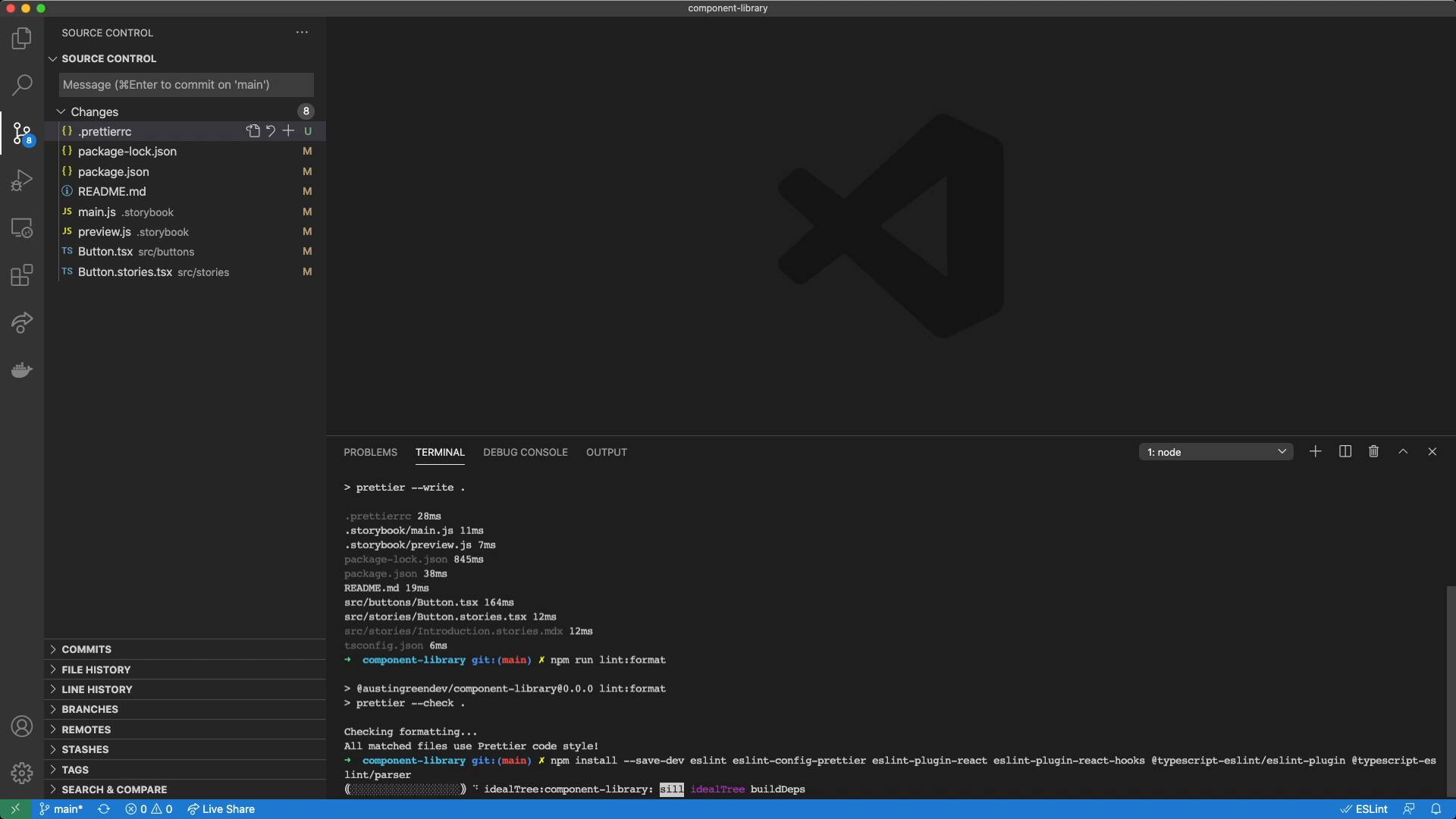Click the main* branch in status bar

tap(61, 809)
